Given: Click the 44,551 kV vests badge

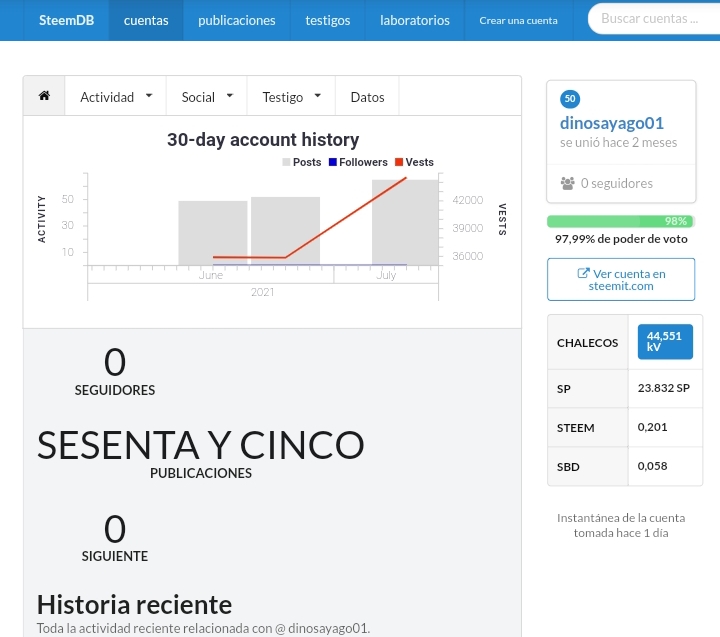Looking at the screenshot, I should [665, 342].
